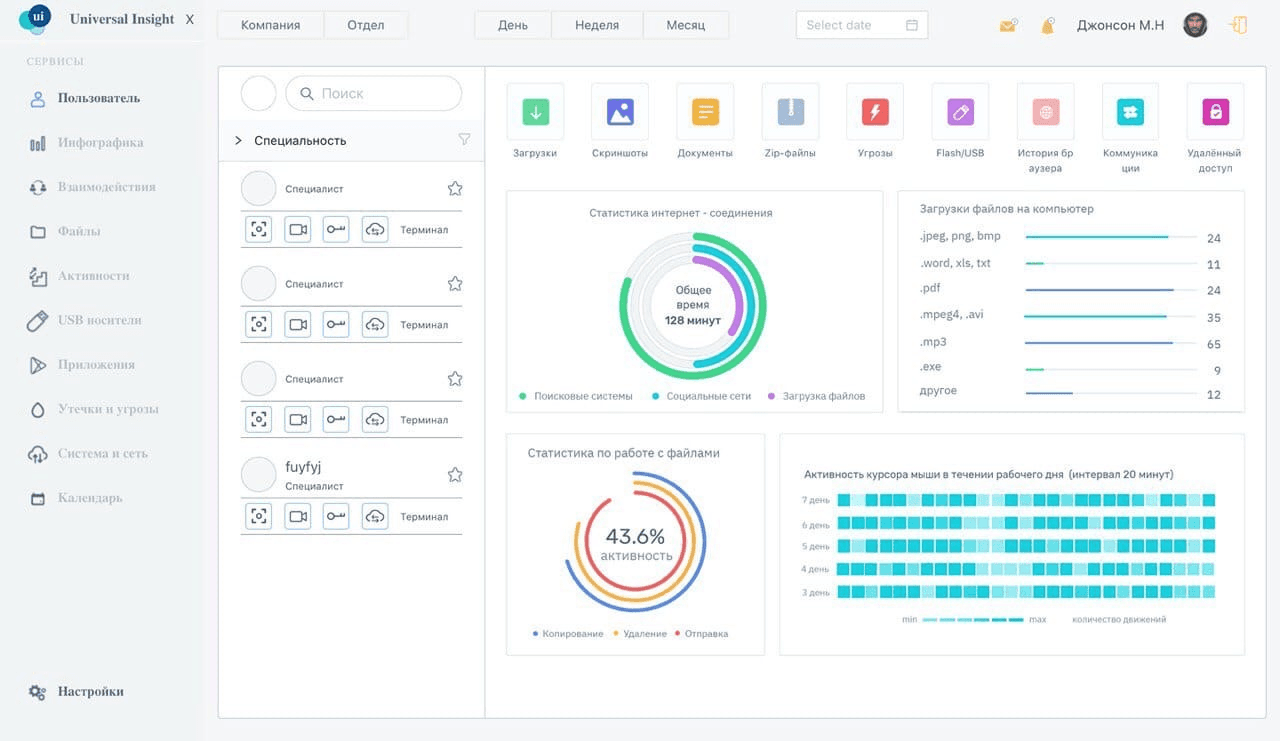Click the logout door icon
The width and height of the screenshot is (1280, 741).
tap(1238, 25)
